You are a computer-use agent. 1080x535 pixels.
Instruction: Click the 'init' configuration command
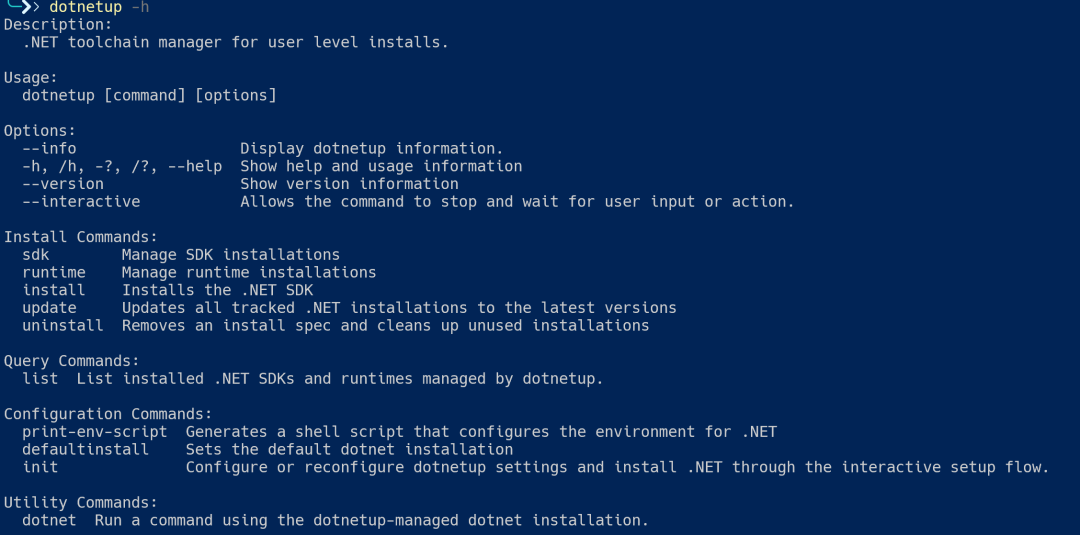[x=40, y=468]
